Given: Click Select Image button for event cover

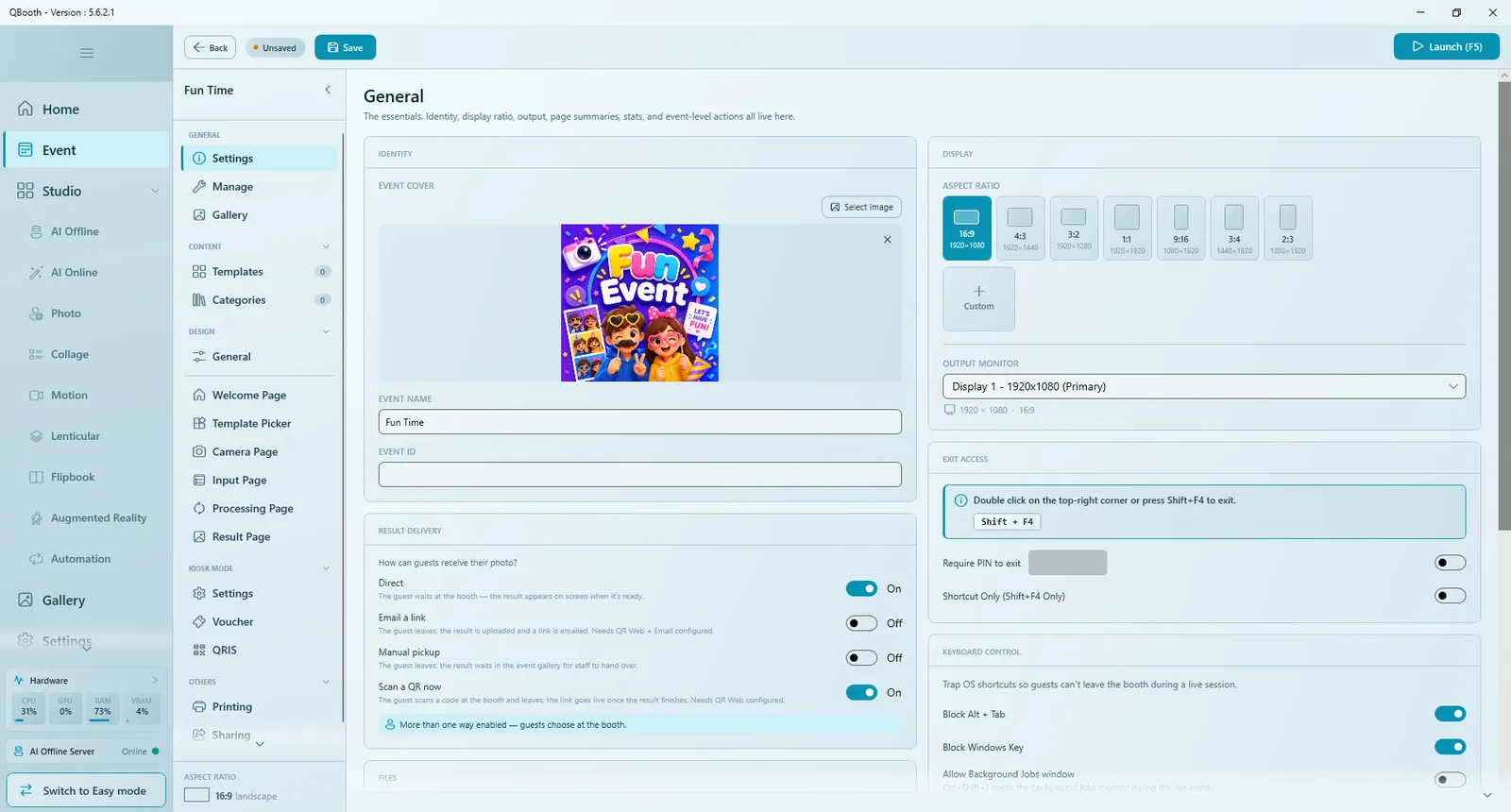Looking at the screenshot, I should (861, 207).
